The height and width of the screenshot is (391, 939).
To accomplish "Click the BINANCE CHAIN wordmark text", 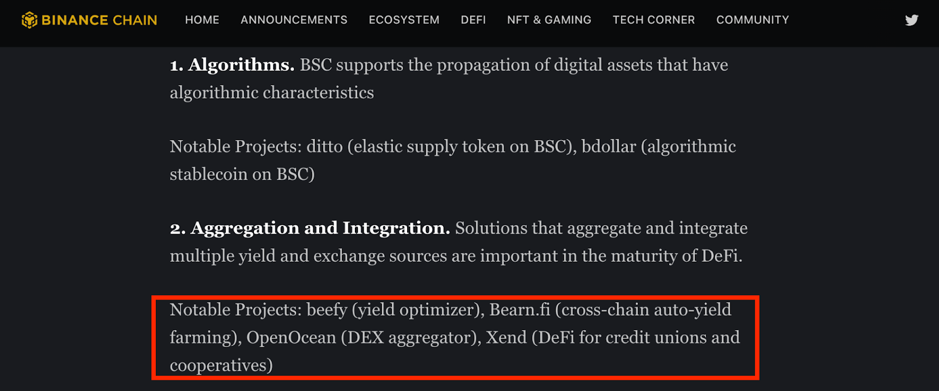I will pos(99,20).
